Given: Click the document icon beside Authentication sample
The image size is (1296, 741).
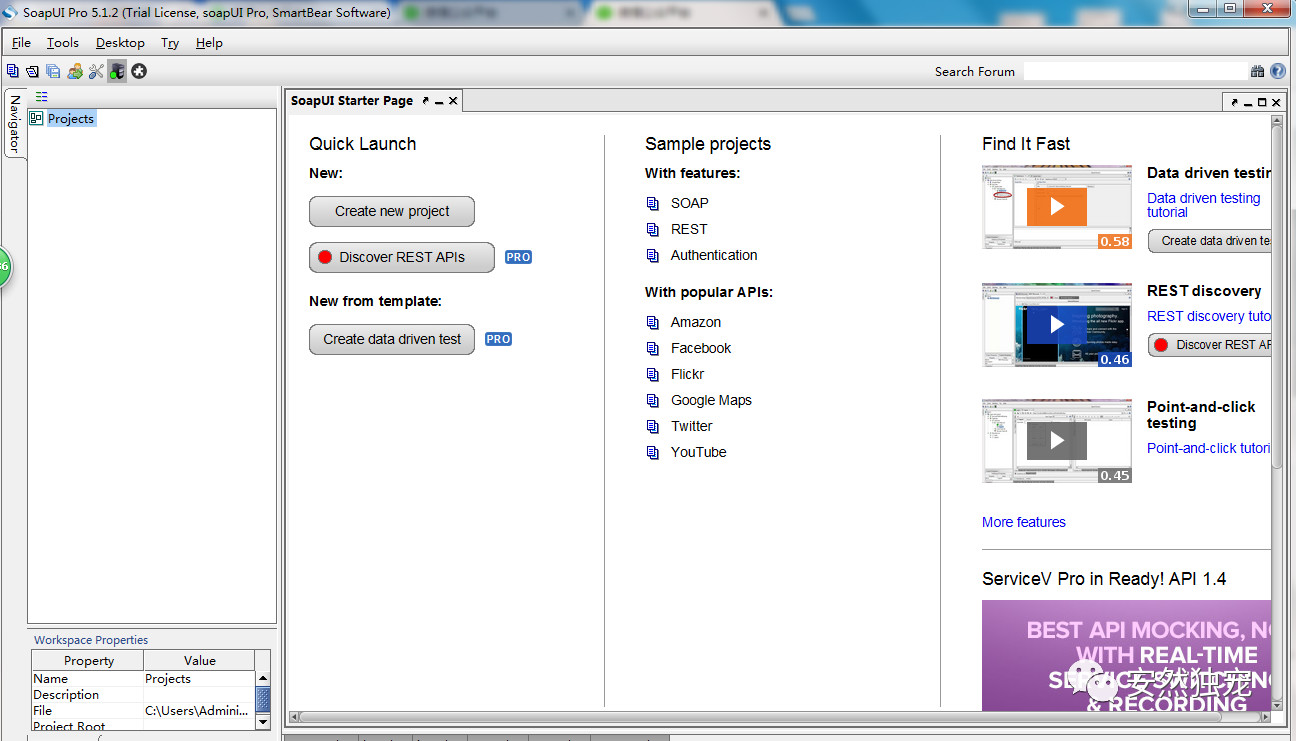Looking at the screenshot, I should coord(653,255).
